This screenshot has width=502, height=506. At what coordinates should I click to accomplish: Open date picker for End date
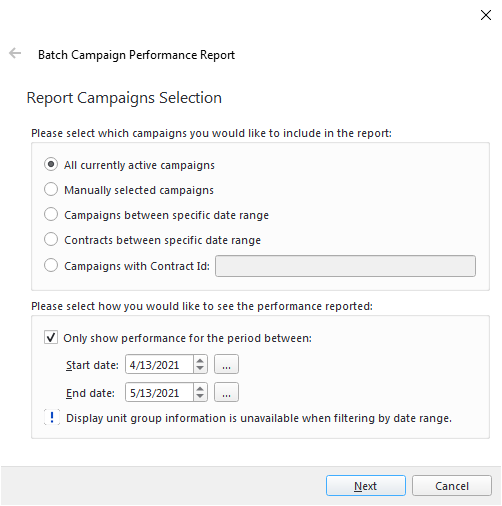(x=226, y=392)
